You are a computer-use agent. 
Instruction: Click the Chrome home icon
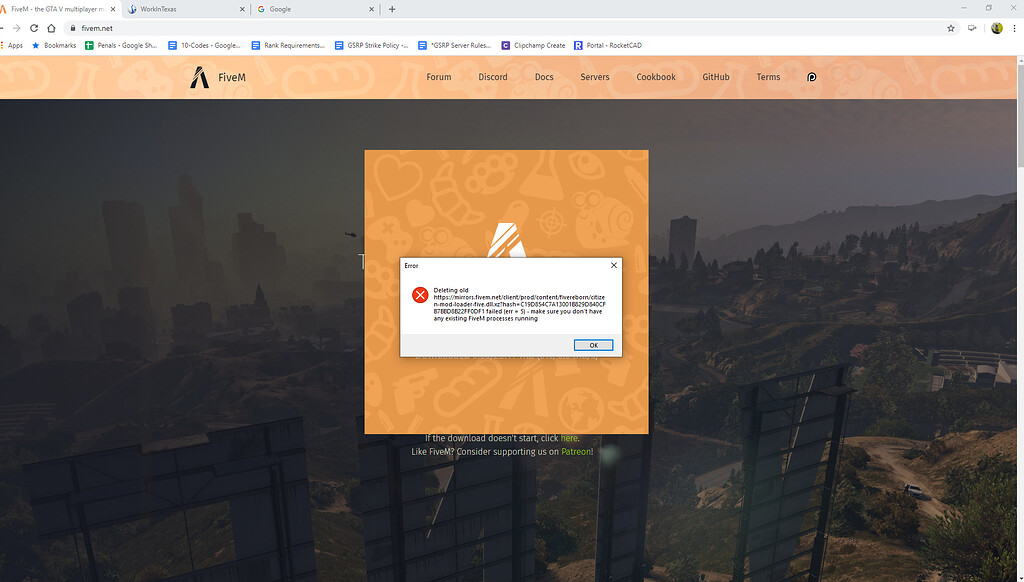tap(50, 28)
